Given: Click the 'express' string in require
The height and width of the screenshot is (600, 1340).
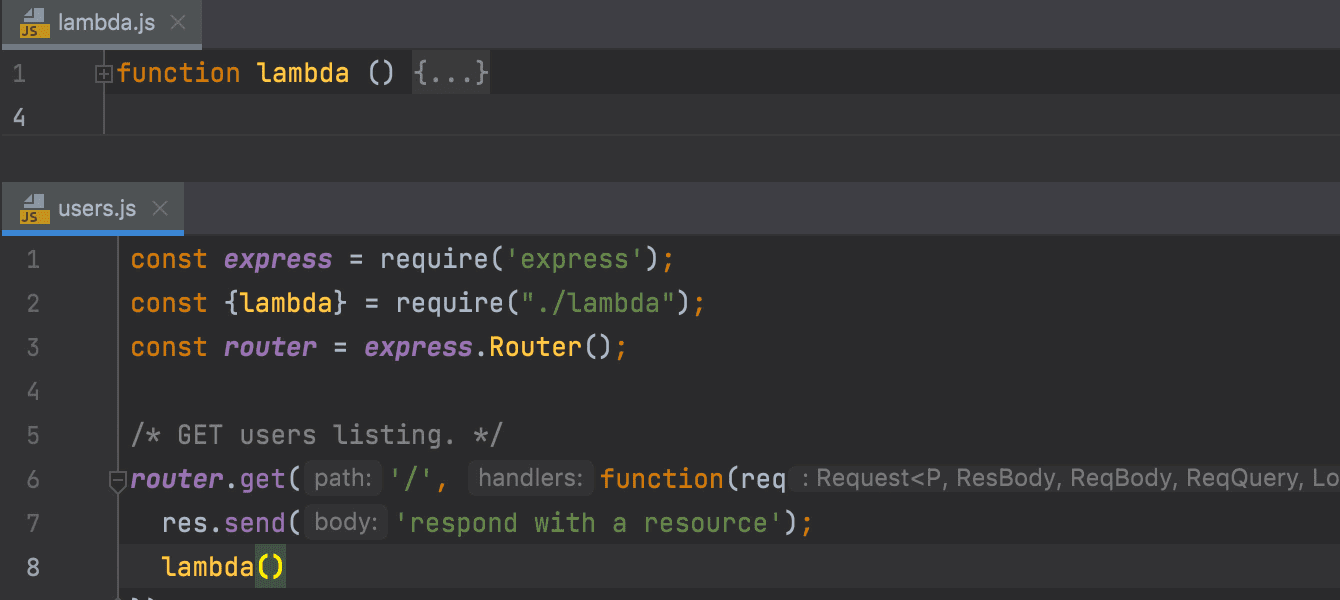Looking at the screenshot, I should (575, 259).
